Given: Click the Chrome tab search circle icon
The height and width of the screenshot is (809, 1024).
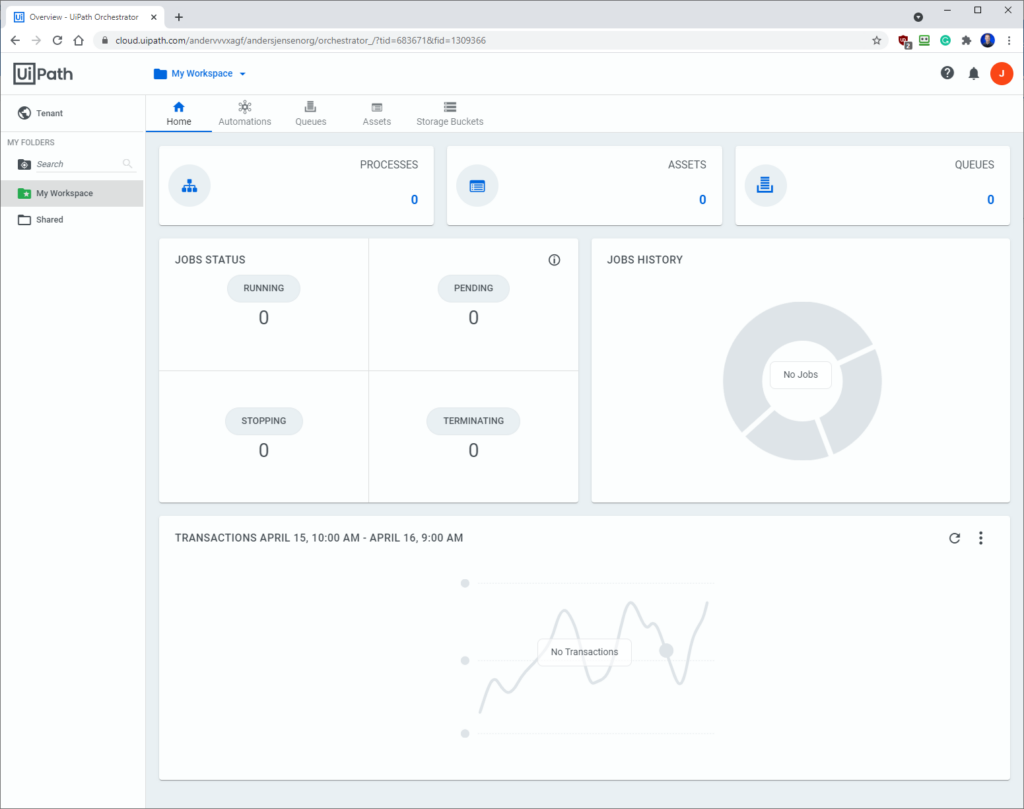Looking at the screenshot, I should tap(918, 17).
